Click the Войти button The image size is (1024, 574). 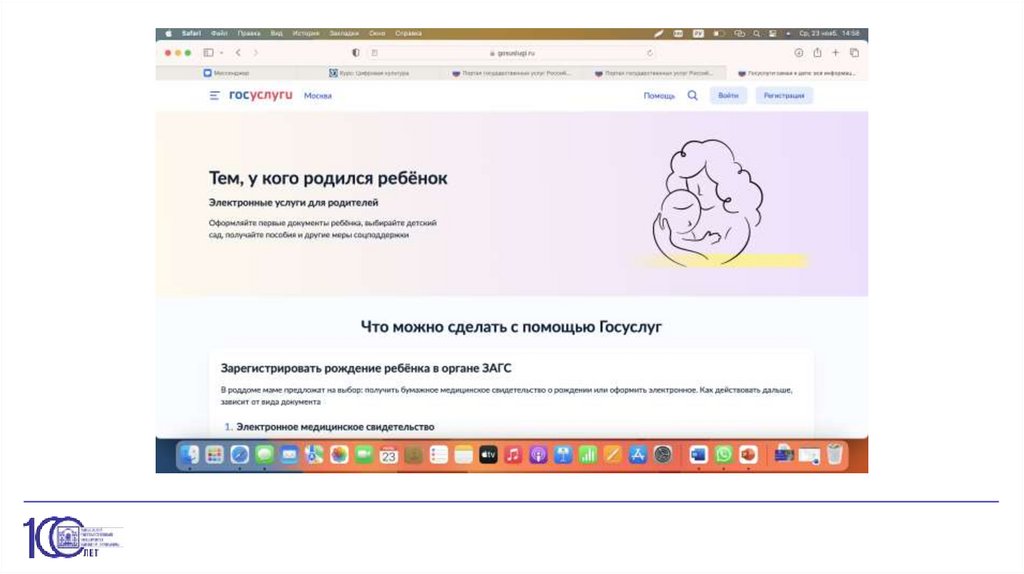coord(728,96)
